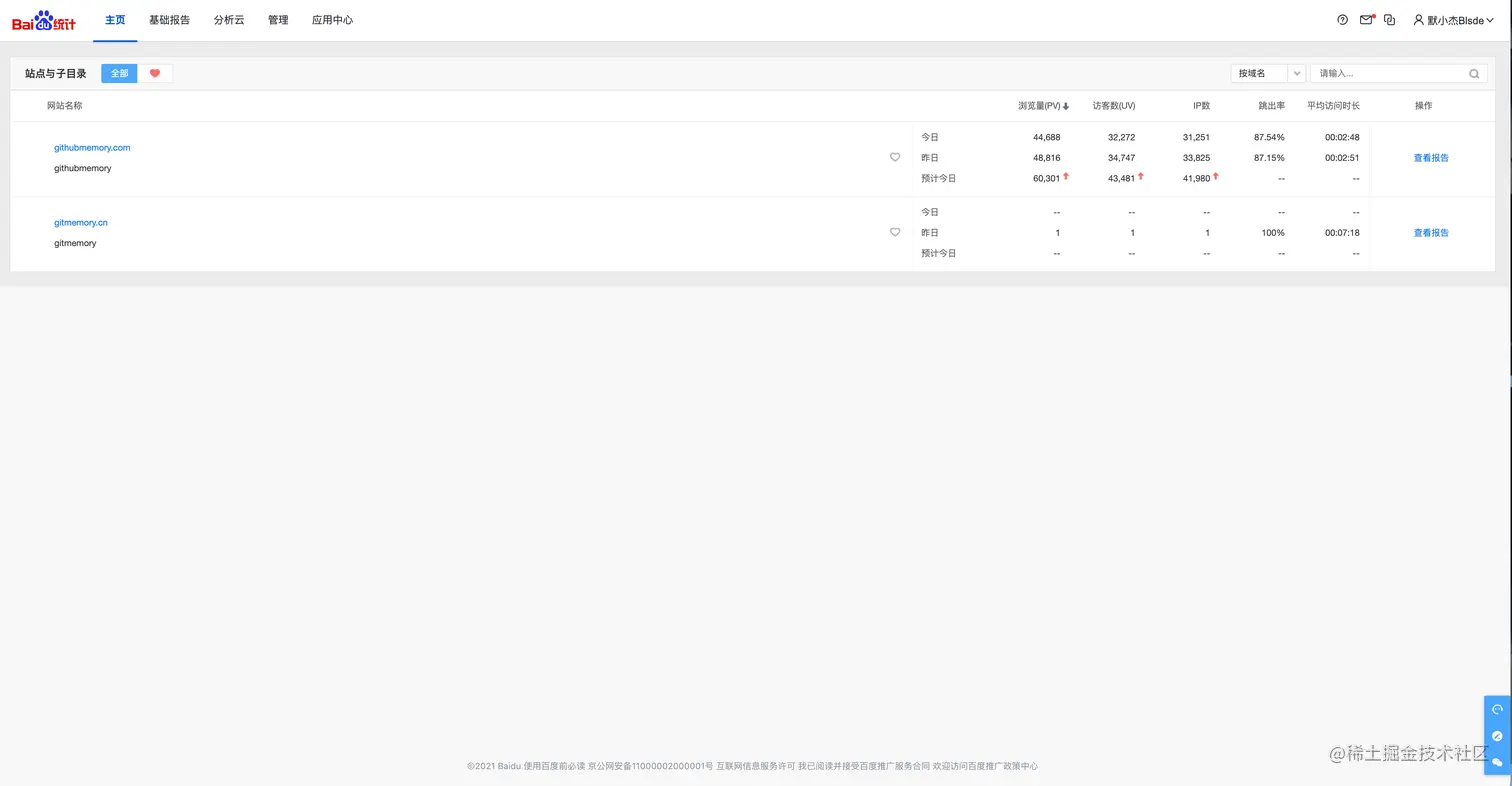The image size is (1512, 786).
Task: Click yesterday's UV value 34,747
Action: pos(1121,158)
